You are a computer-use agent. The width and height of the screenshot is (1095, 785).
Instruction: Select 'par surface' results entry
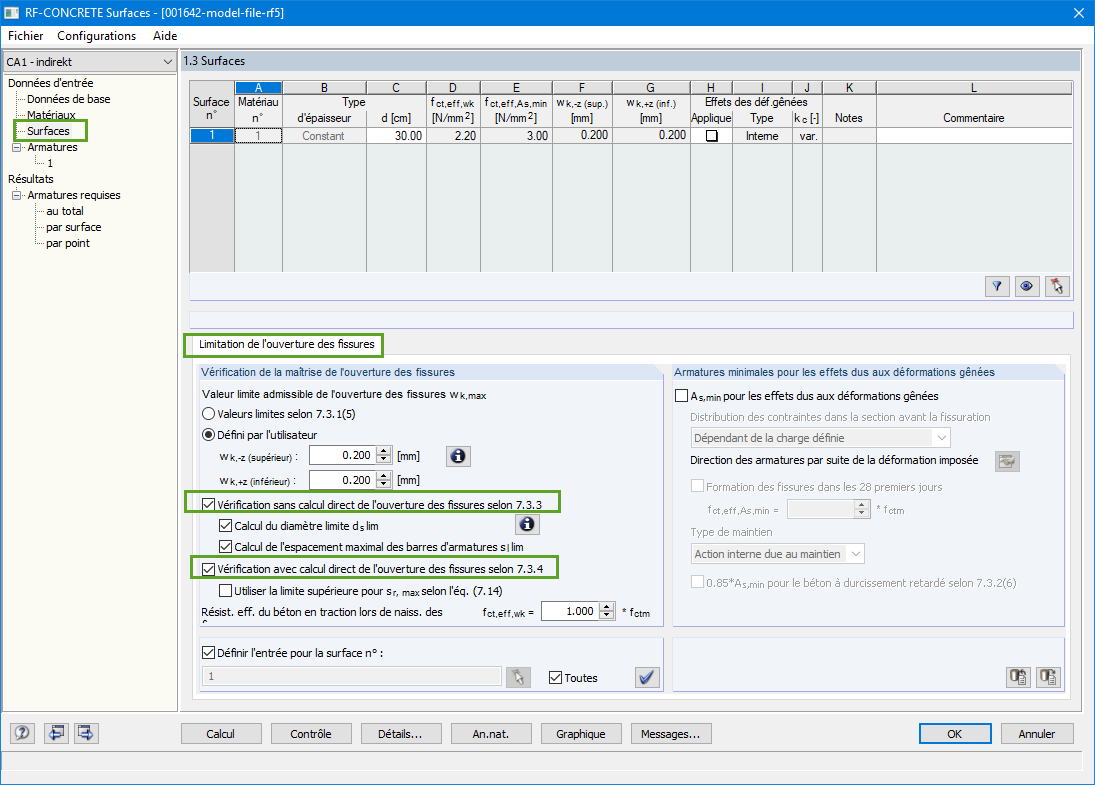[x=73, y=228]
